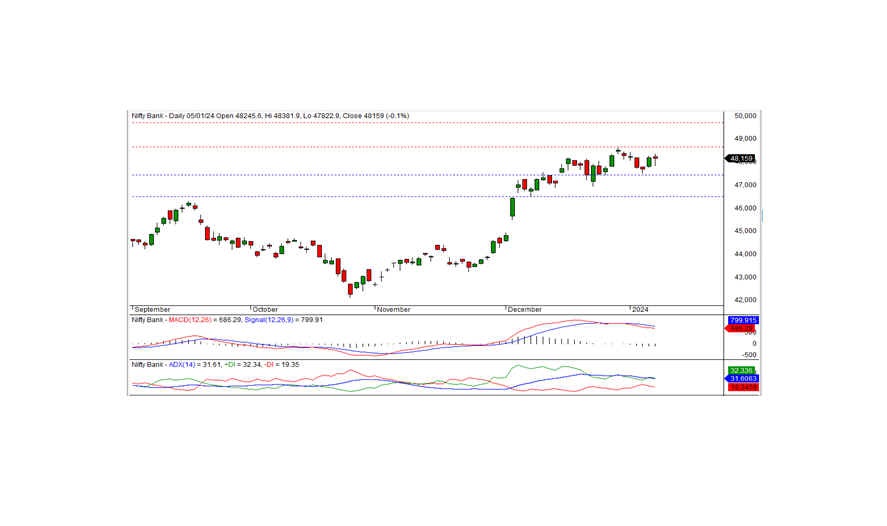Click the 50,000 price axis label
The width and height of the screenshot is (887, 526).
click(744, 115)
